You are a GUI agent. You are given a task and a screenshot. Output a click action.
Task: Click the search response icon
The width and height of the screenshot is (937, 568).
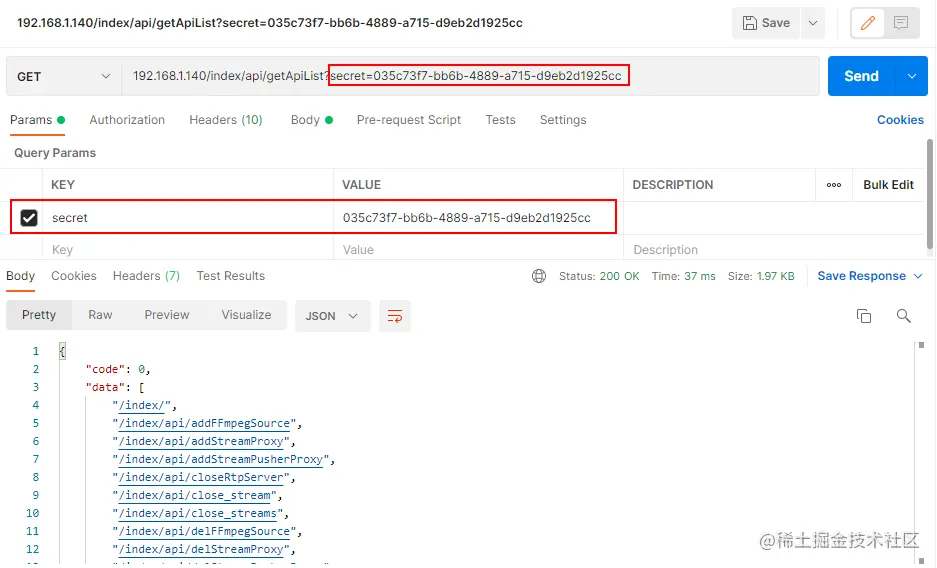pos(904,316)
